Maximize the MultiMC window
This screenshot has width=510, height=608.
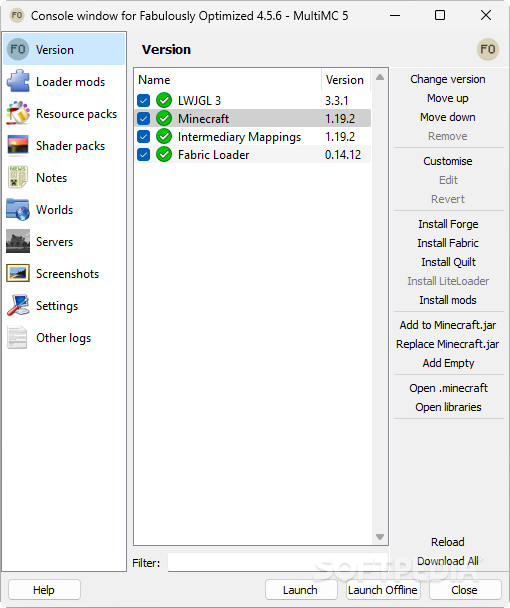440,16
